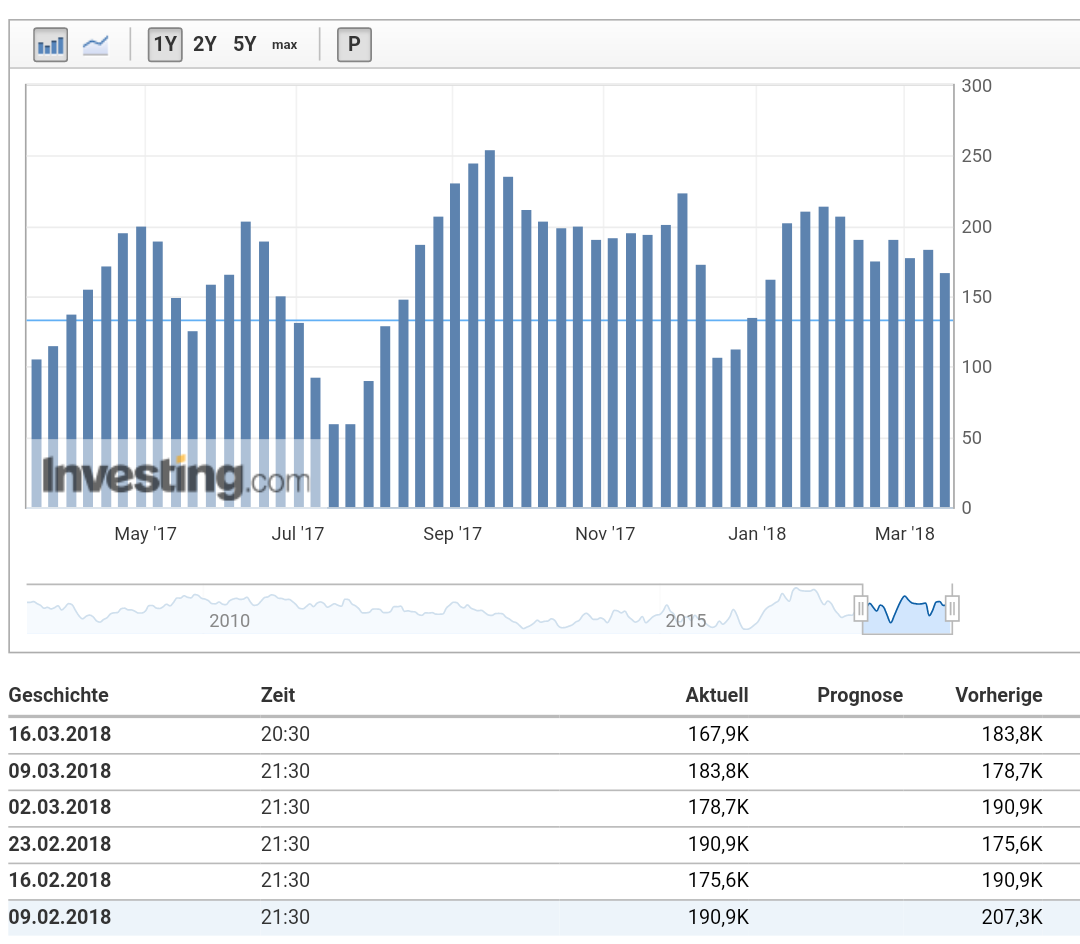Image resolution: width=1080 pixels, height=944 pixels.
Task: Click the Zeit column header
Action: (x=278, y=695)
